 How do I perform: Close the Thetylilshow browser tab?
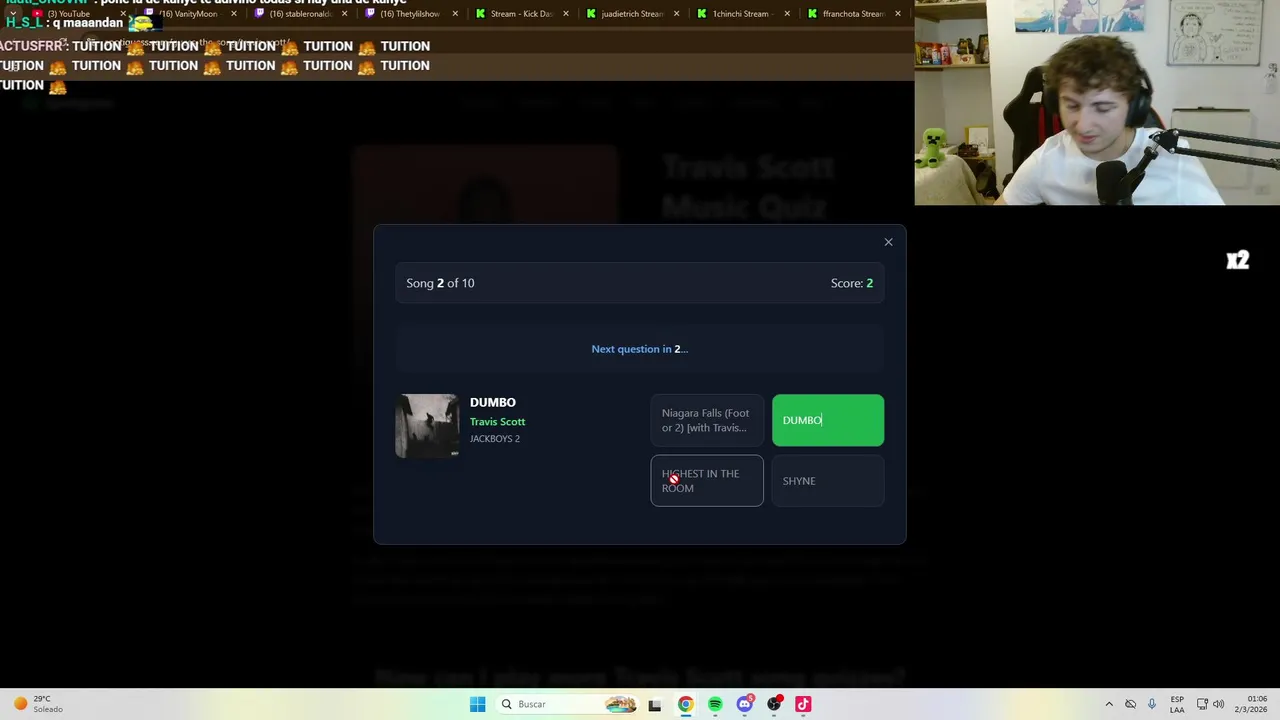pyautogui.click(x=455, y=14)
